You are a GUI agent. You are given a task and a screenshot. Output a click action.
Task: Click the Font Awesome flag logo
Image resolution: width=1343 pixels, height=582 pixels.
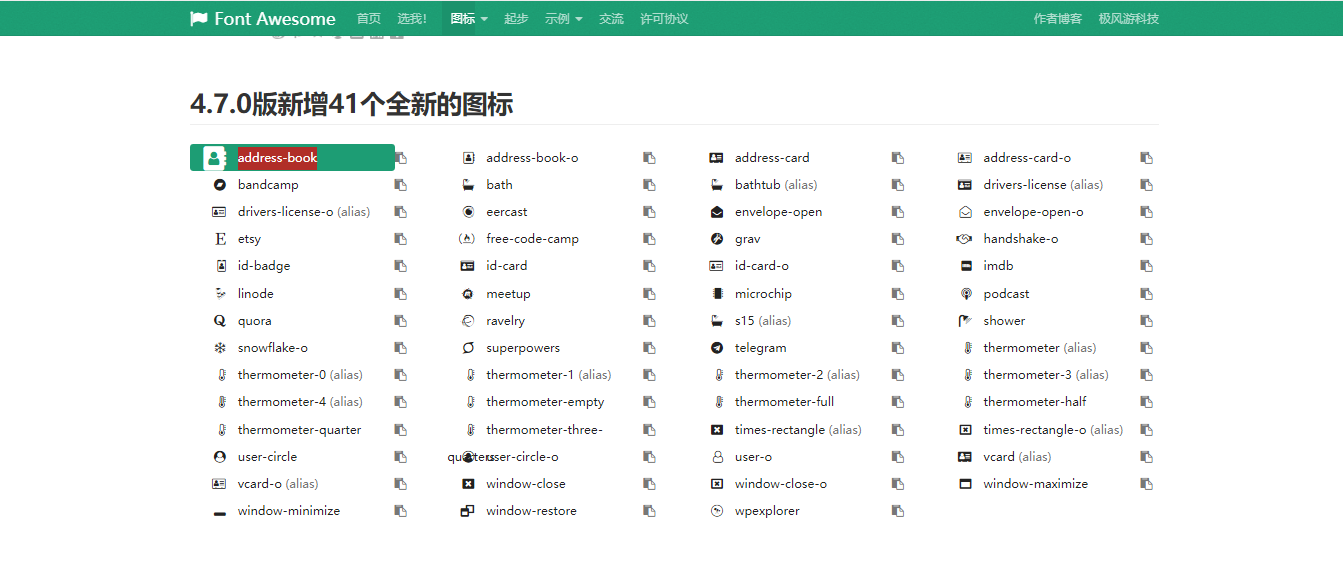[x=199, y=17]
